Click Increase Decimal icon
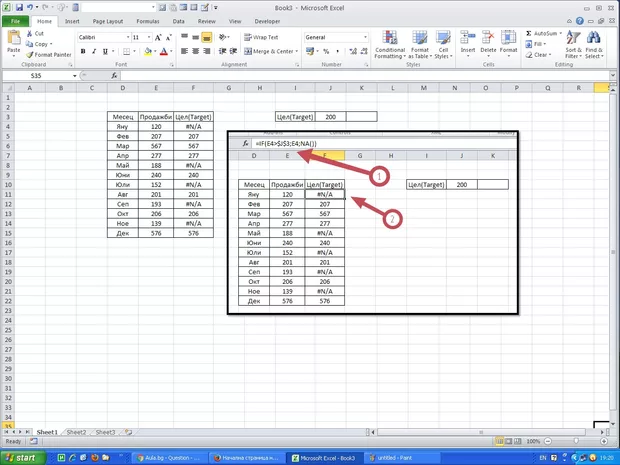 point(353,51)
